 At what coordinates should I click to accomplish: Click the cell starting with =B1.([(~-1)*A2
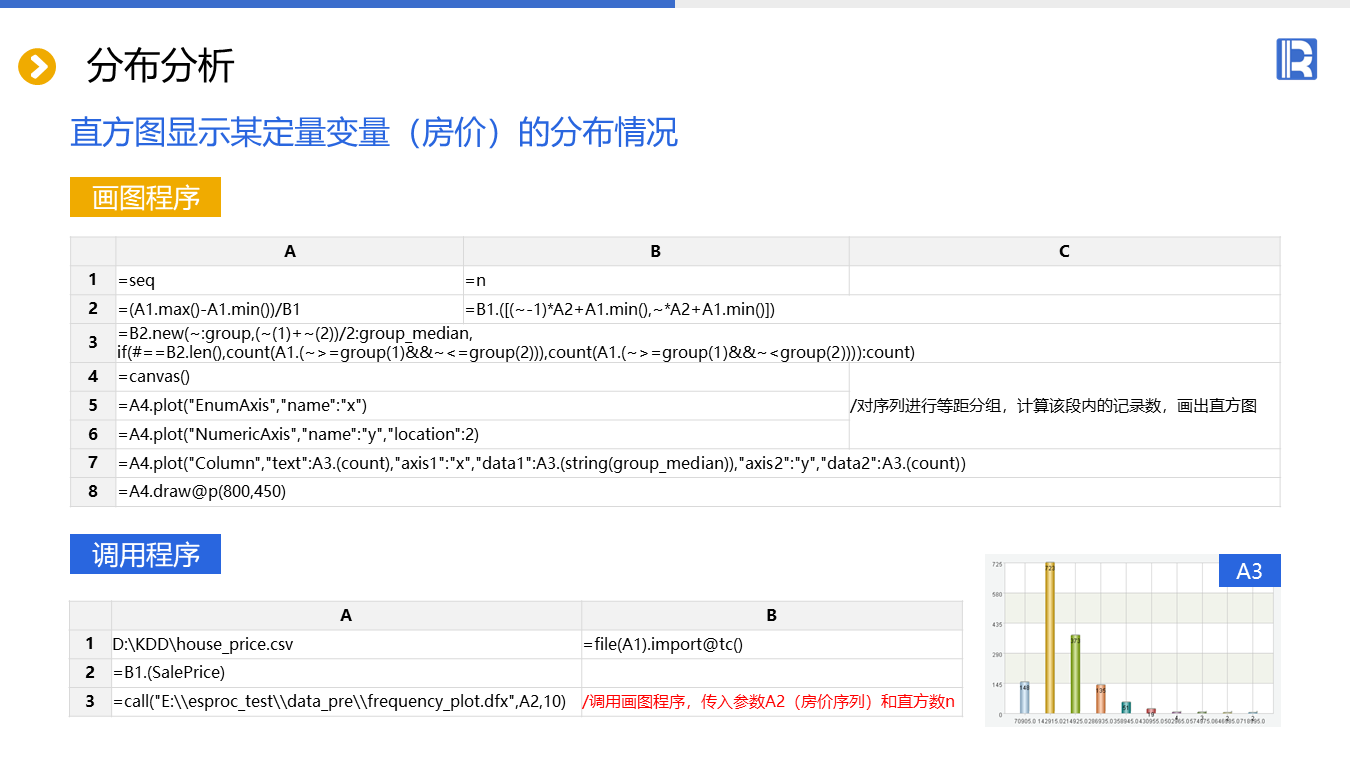(x=872, y=309)
